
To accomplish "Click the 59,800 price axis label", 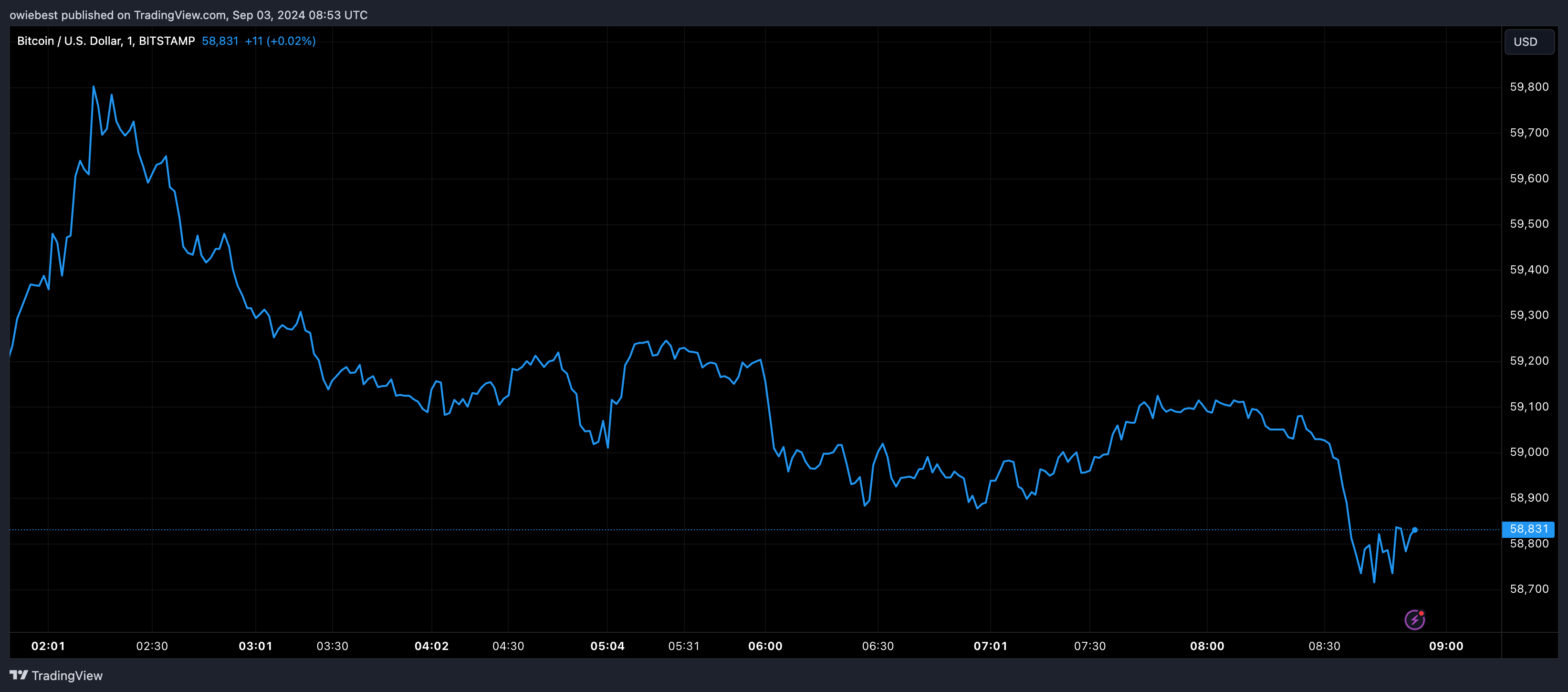I will click(x=1529, y=87).
